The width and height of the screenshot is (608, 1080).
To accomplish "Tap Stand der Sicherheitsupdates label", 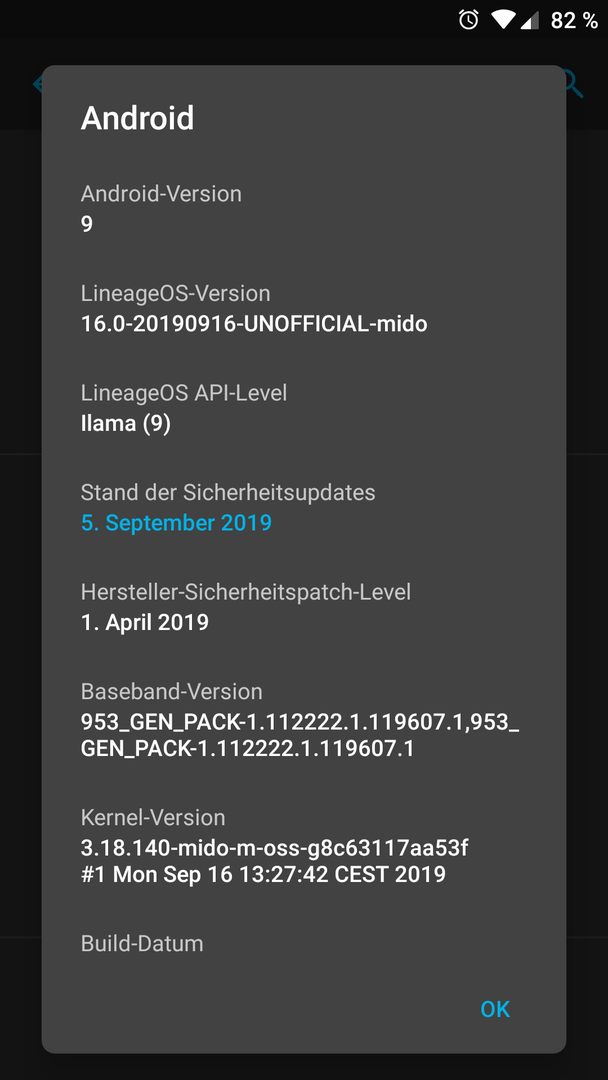I will tap(228, 492).
